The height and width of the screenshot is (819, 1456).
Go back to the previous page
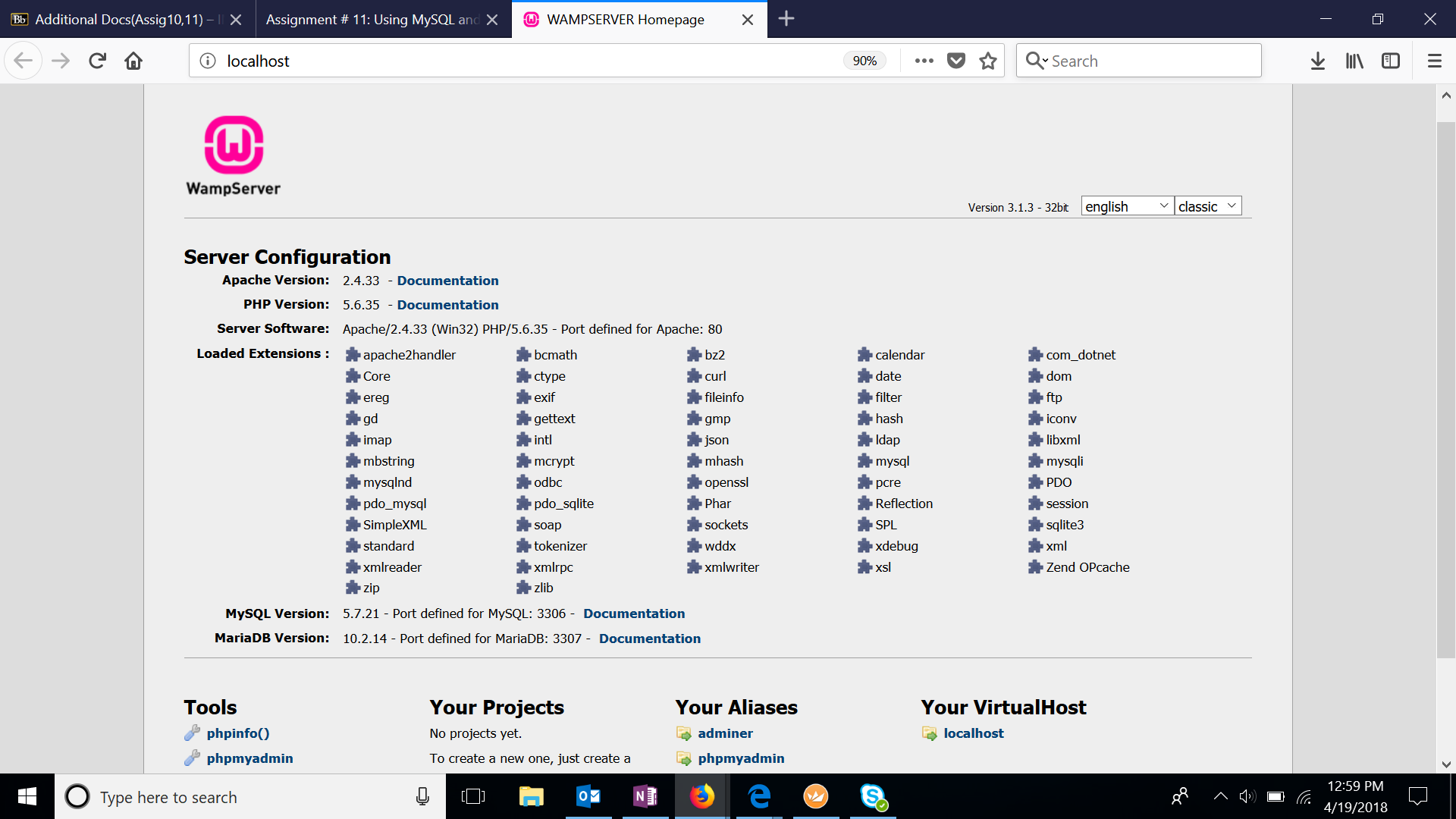tap(23, 61)
